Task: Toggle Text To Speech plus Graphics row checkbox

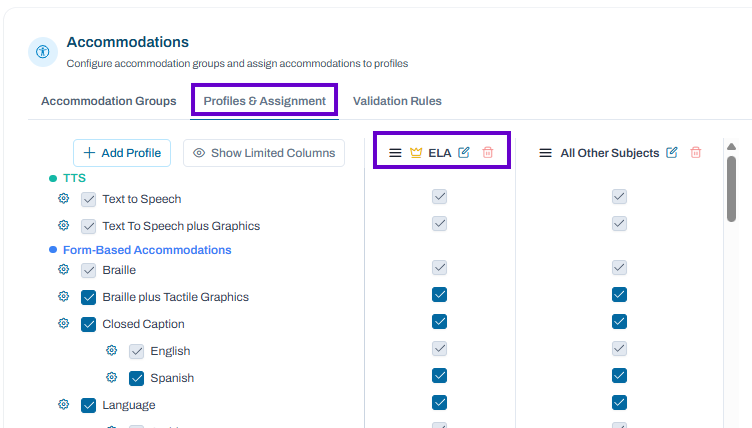Action: 88,226
